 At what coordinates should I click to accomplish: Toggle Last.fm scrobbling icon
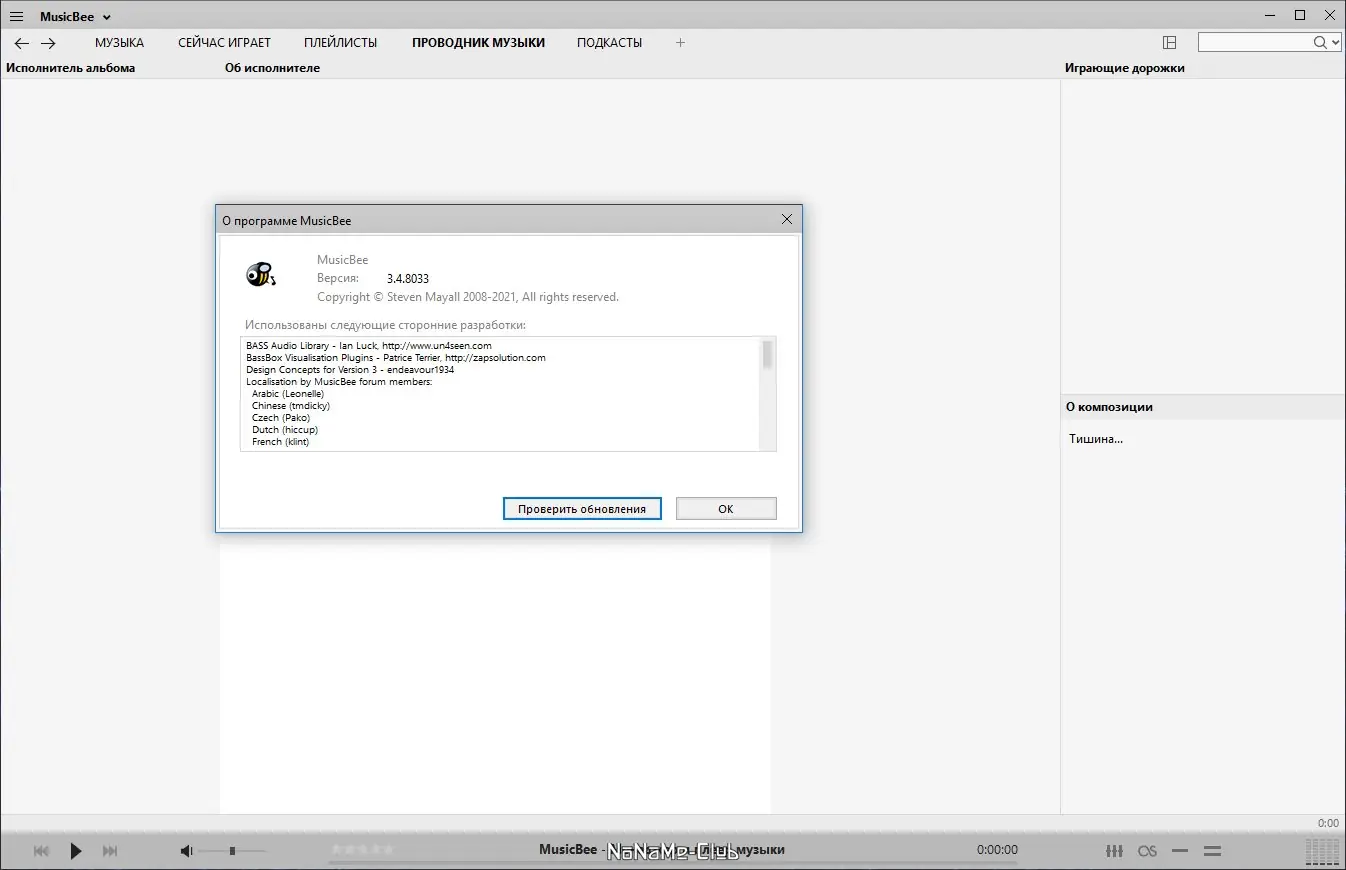click(x=1148, y=851)
